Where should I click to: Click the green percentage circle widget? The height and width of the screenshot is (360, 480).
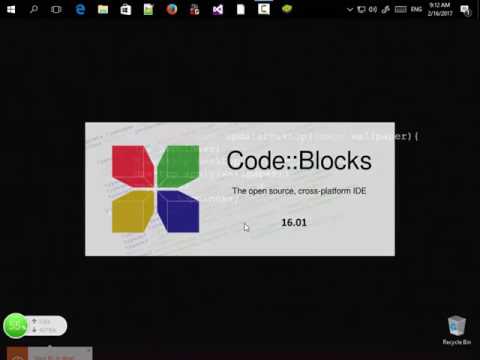(x=15, y=326)
